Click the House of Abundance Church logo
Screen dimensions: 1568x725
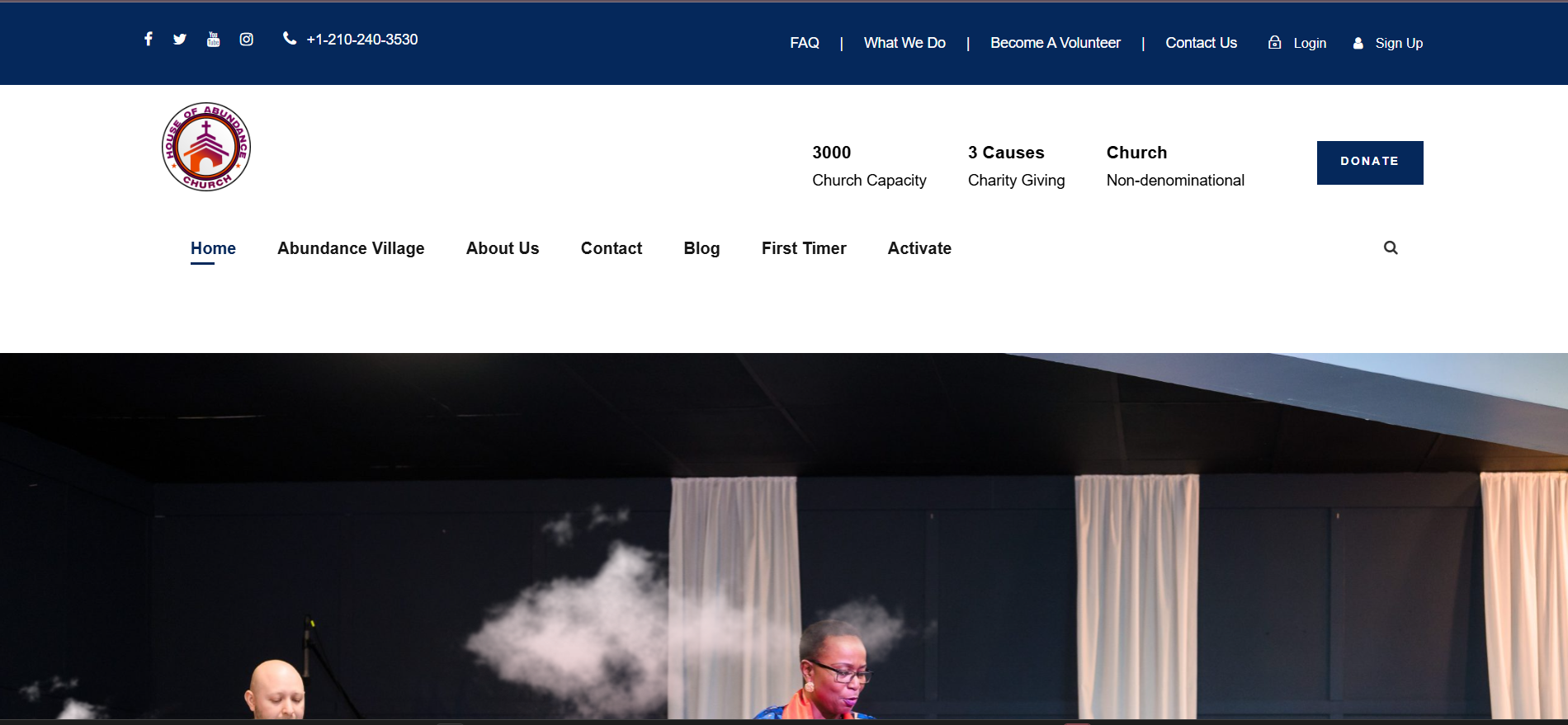(x=206, y=147)
